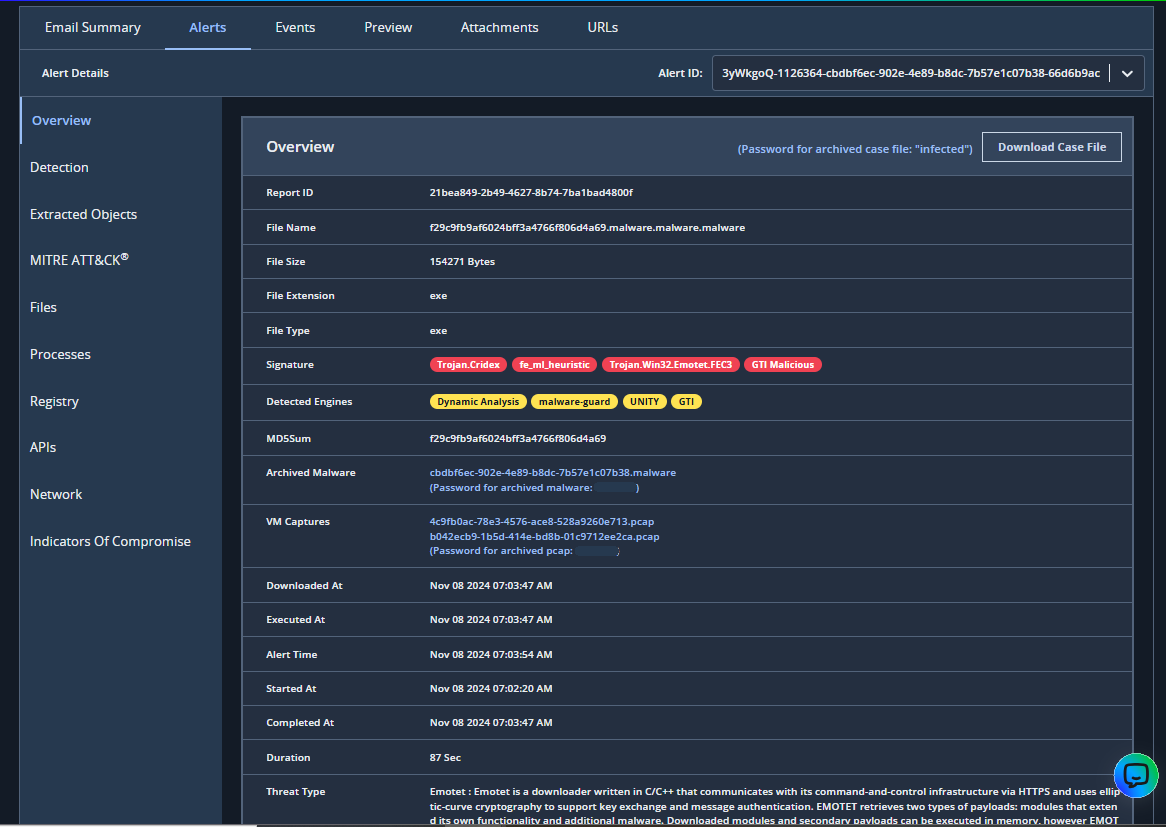Click the Emotet threat type description text
Screen dimensions: 1166x827
[774, 806]
